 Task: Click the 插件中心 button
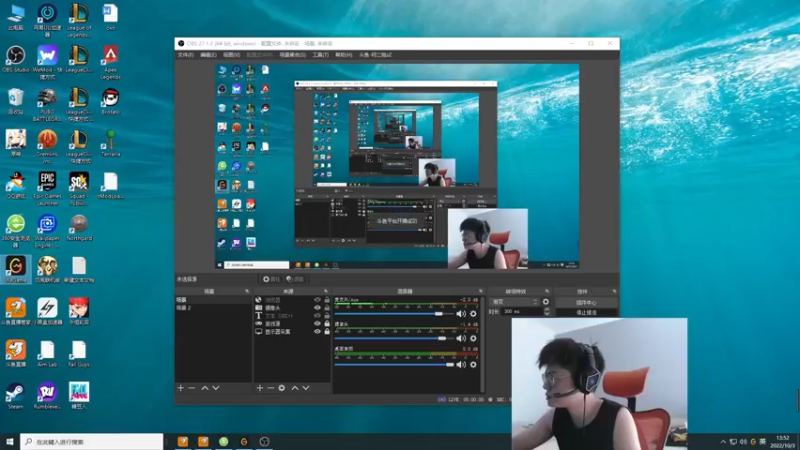pyautogui.click(x=586, y=303)
